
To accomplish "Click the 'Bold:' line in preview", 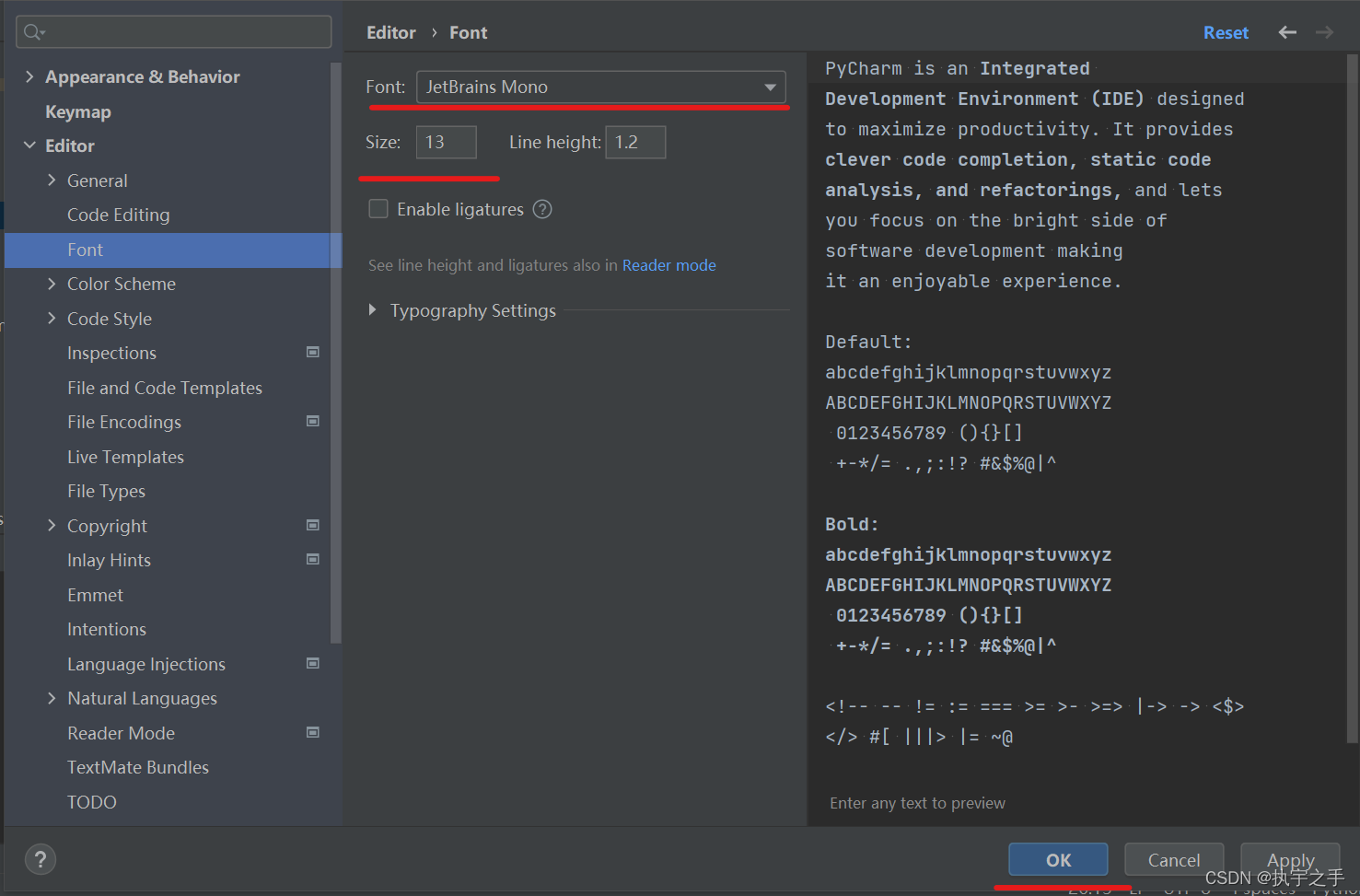I will (x=852, y=524).
